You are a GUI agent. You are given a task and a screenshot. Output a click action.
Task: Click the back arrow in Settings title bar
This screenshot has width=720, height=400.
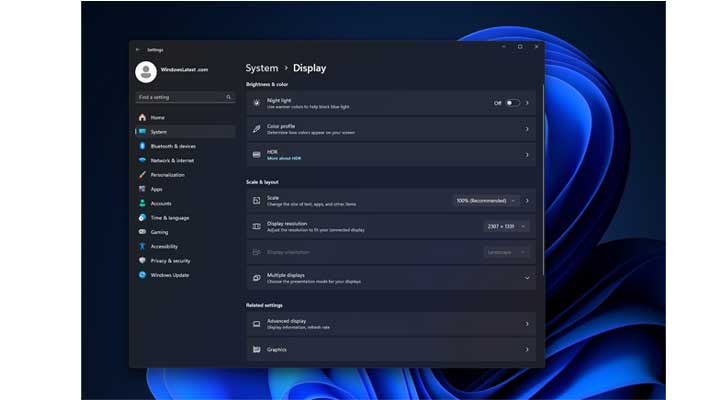click(138, 50)
